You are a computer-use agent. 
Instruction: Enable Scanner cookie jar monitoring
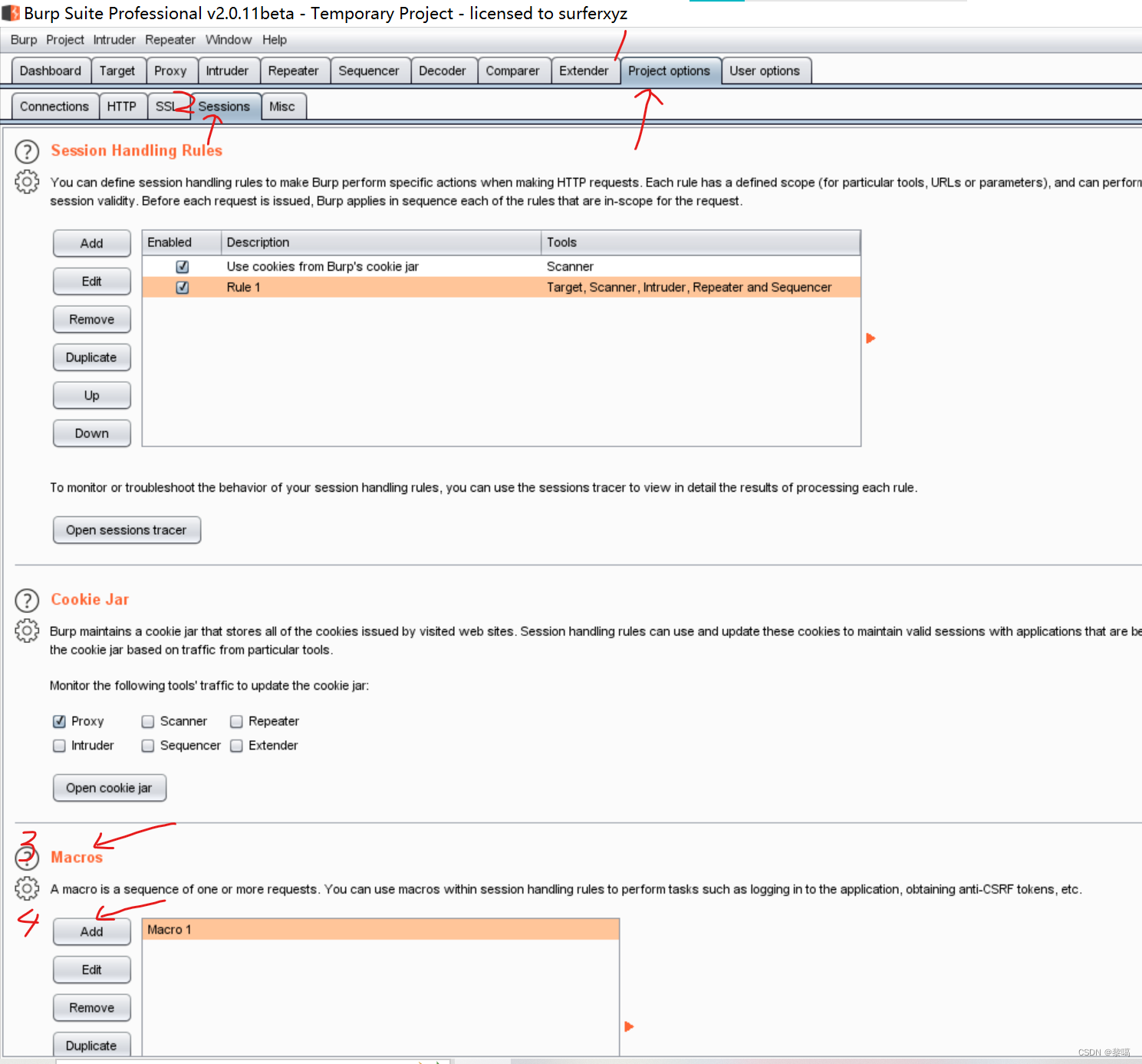(148, 721)
